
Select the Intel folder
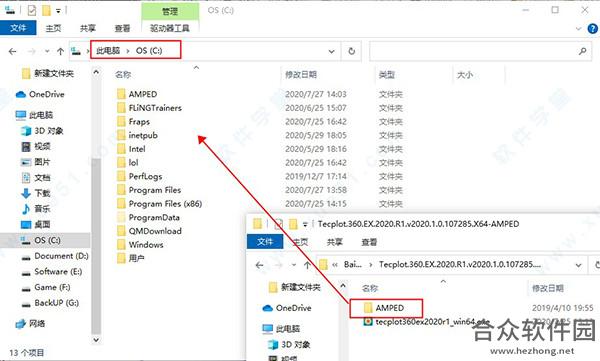[137, 149]
